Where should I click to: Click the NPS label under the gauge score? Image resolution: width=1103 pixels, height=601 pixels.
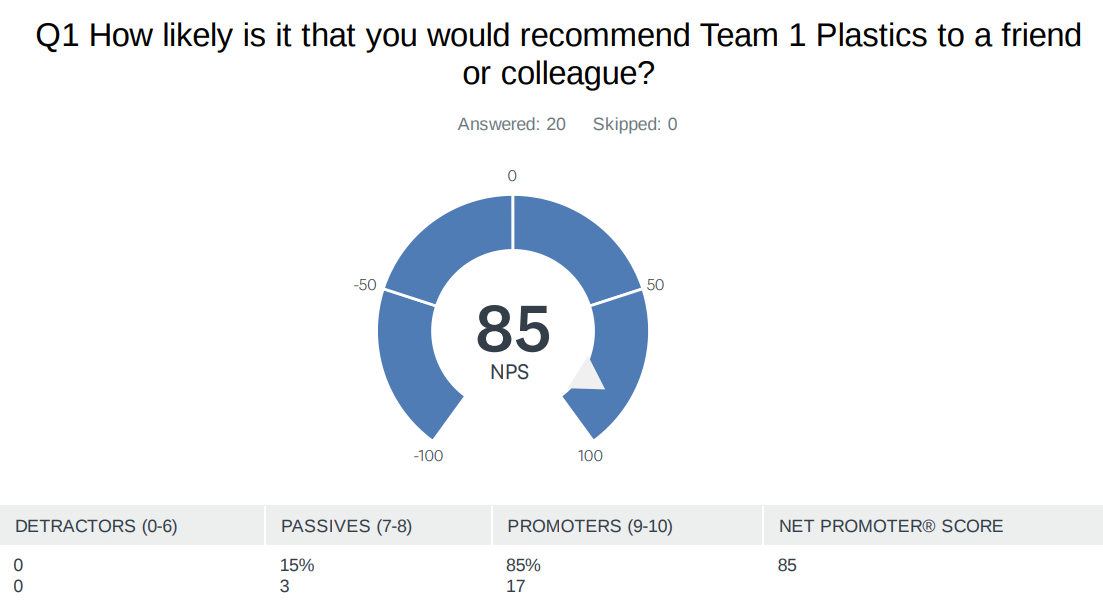click(x=510, y=372)
